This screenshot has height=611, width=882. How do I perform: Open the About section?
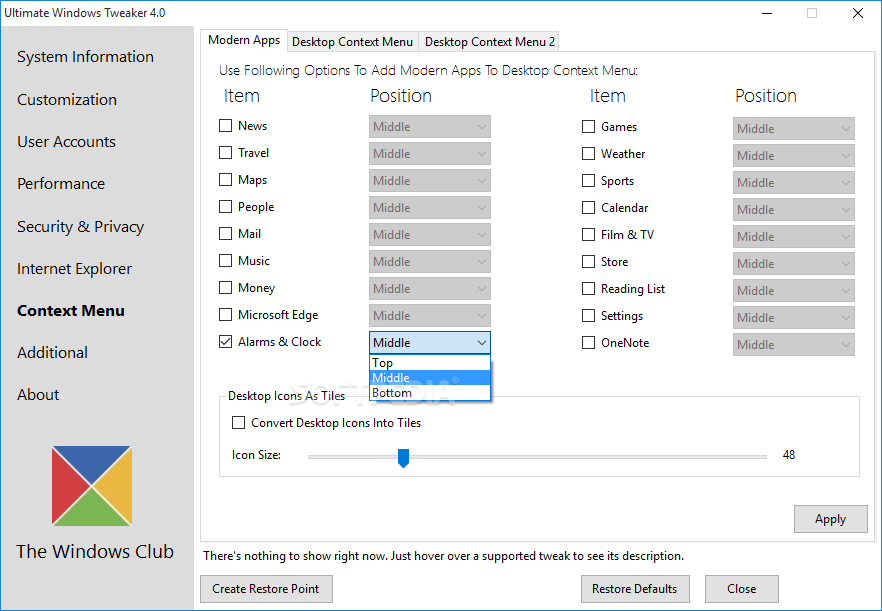[38, 395]
